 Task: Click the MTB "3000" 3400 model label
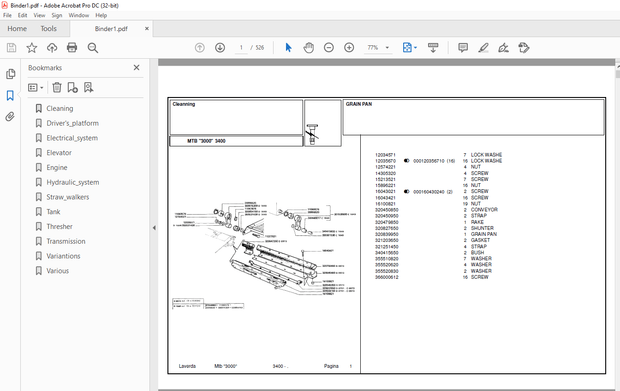click(x=206, y=141)
